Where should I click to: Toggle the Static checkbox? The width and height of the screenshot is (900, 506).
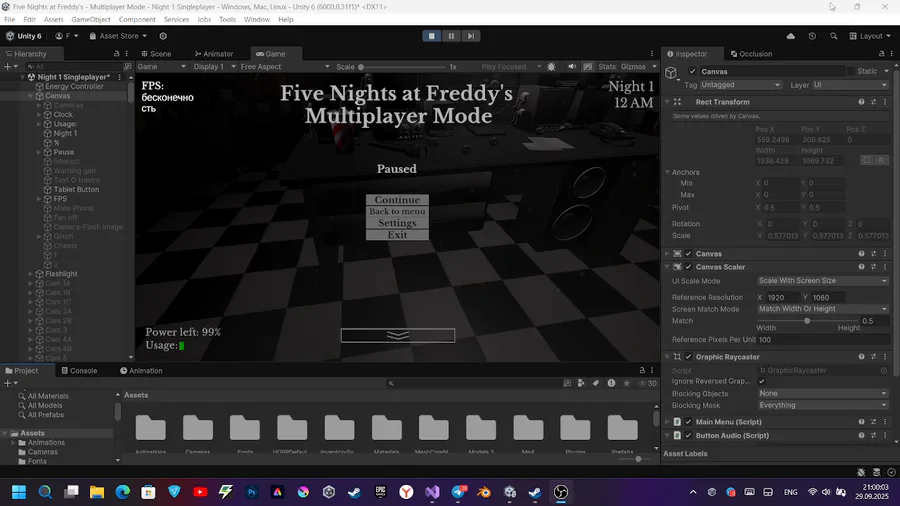(x=851, y=71)
